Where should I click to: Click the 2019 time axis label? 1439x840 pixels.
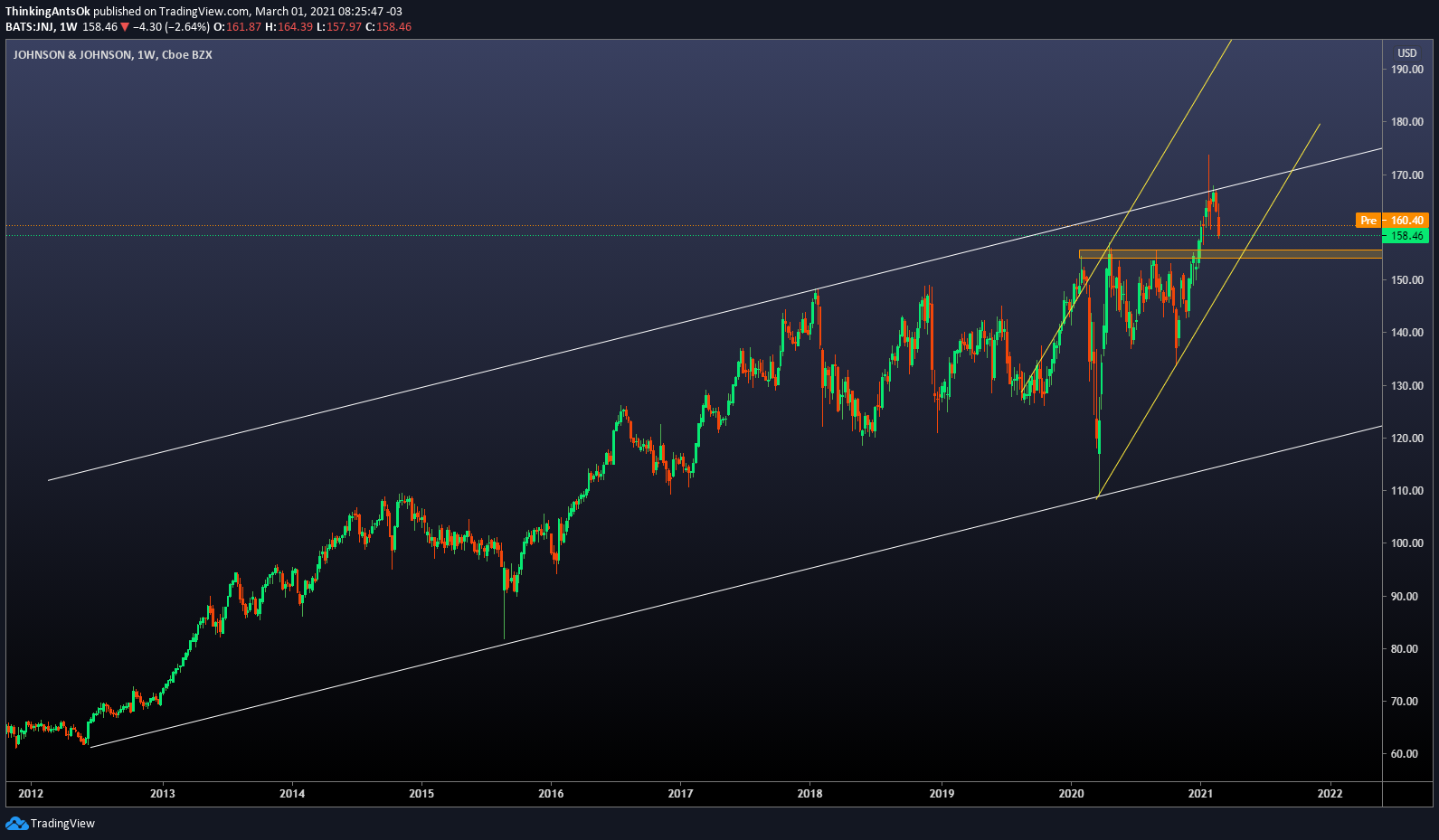pyautogui.click(x=942, y=794)
